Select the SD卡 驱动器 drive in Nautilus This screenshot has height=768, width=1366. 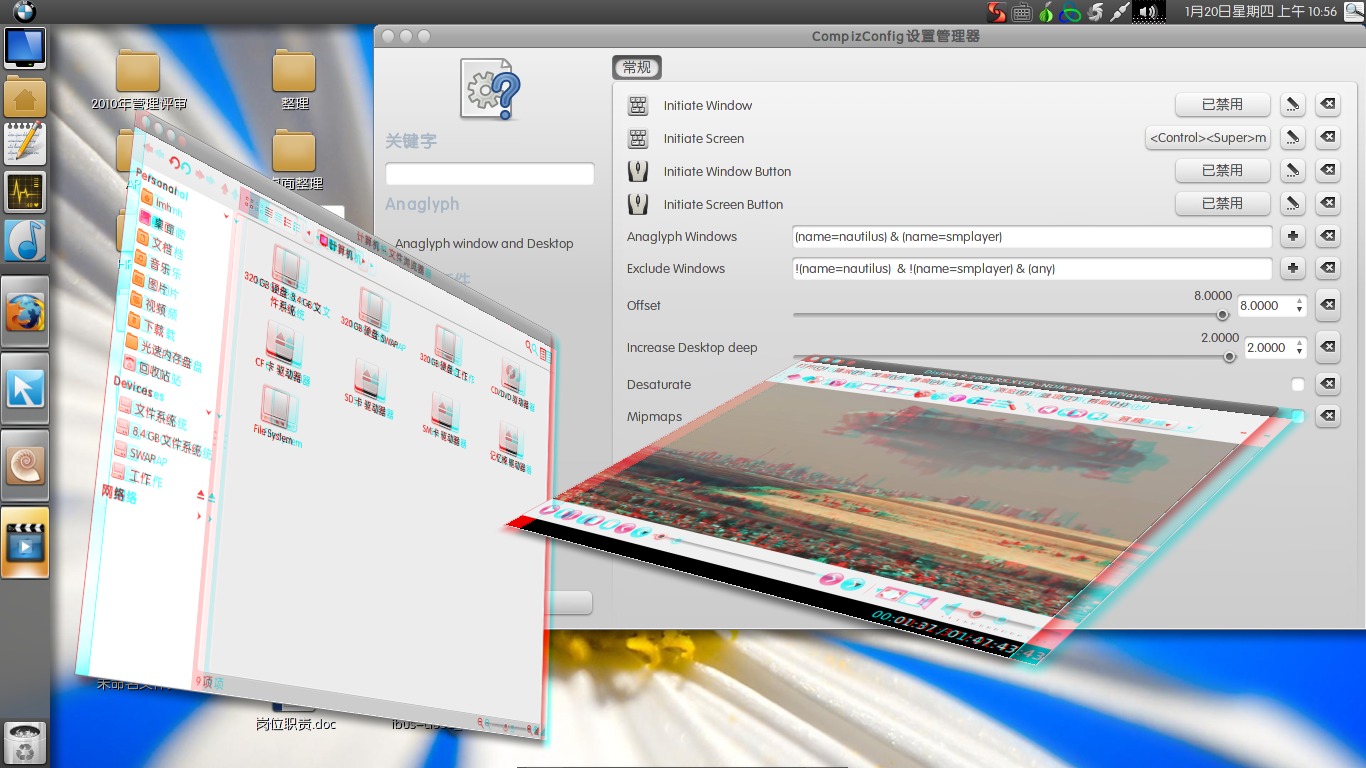369,389
